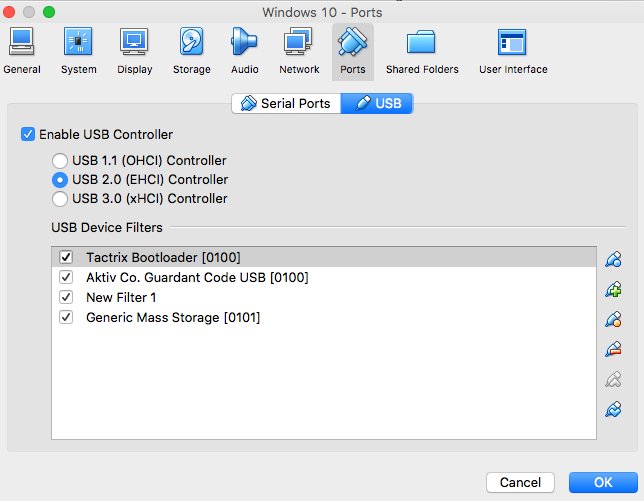Edit the selected USB filter
This screenshot has height=501, width=644.
613,319
